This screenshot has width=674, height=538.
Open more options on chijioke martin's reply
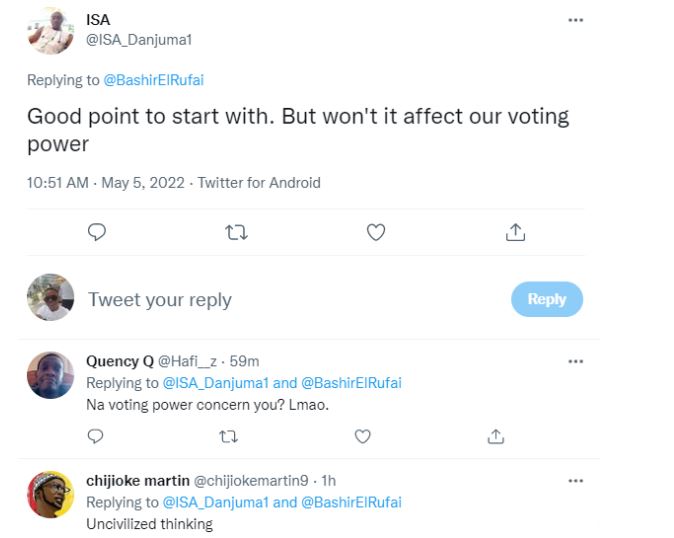pos(575,481)
